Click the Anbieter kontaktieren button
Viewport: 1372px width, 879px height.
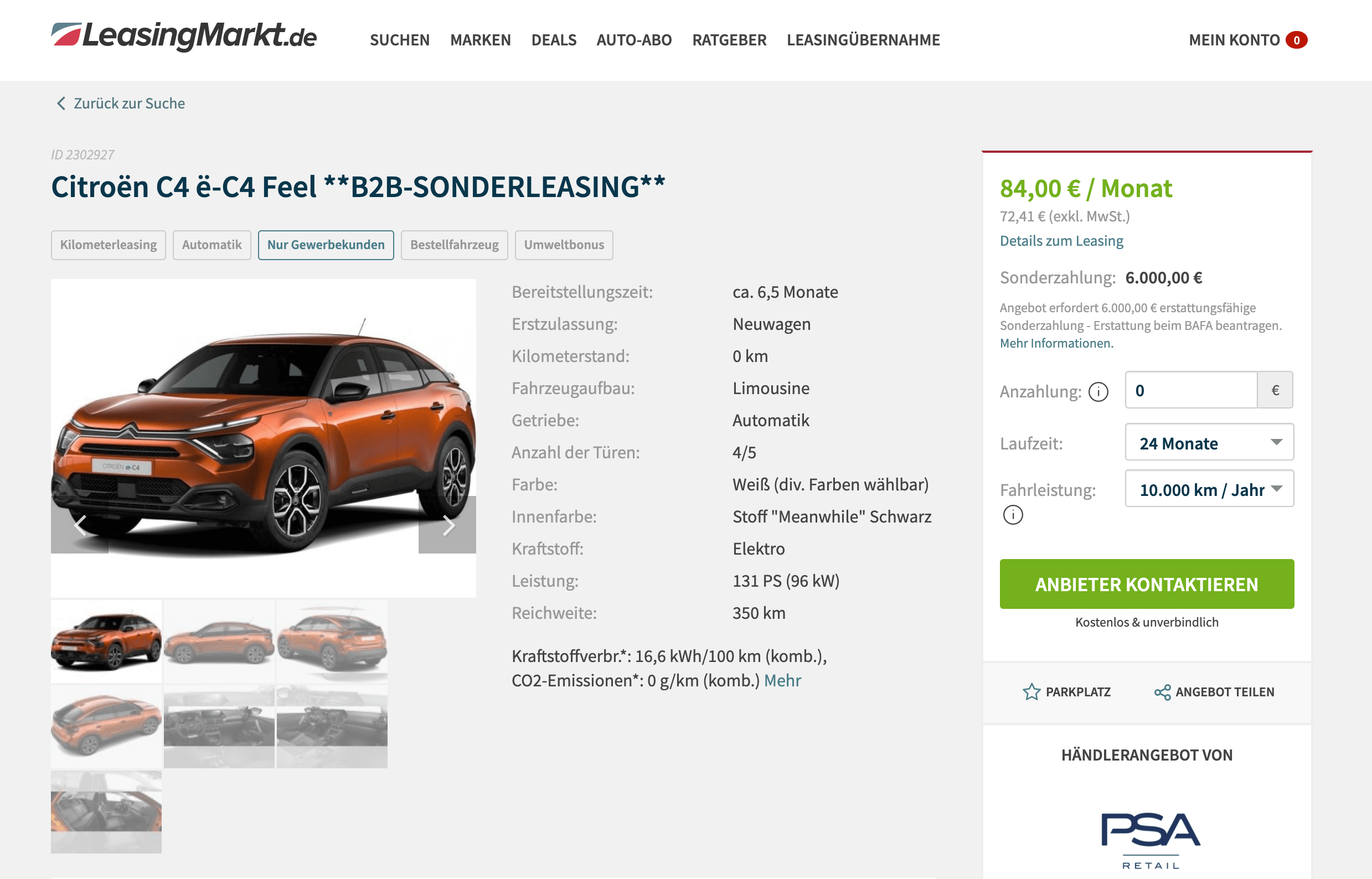pos(1147,584)
